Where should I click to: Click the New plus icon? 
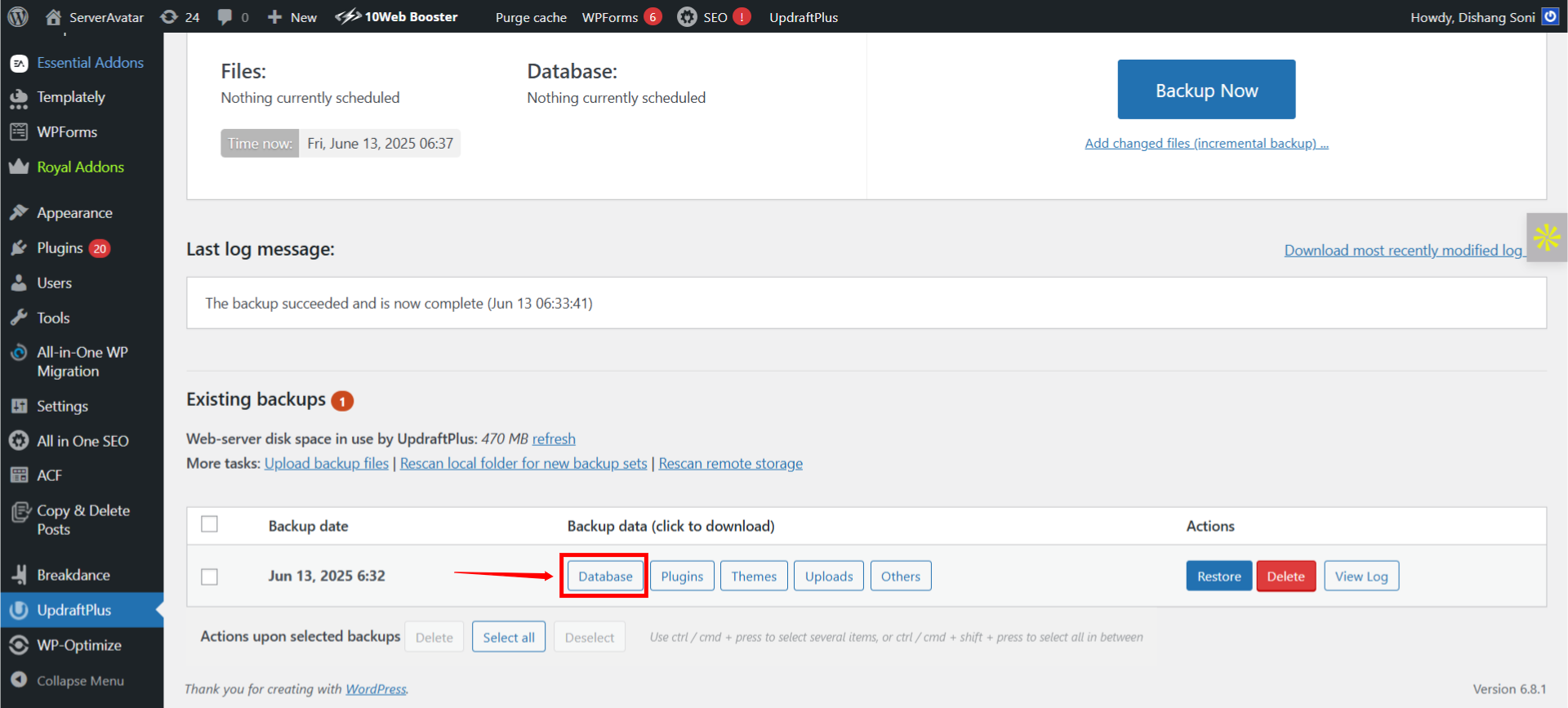coord(275,17)
